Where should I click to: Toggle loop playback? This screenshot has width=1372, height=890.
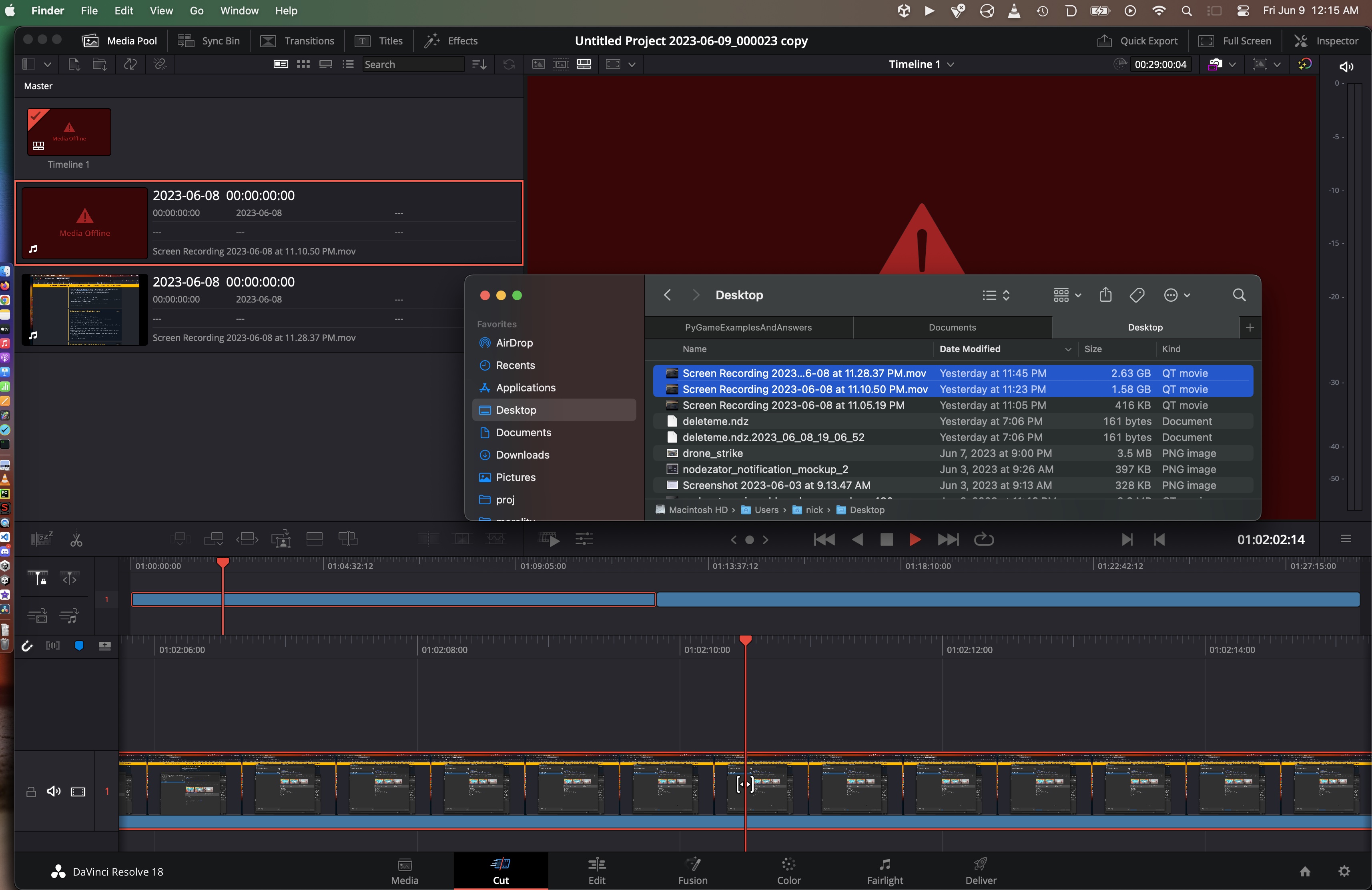[983, 539]
